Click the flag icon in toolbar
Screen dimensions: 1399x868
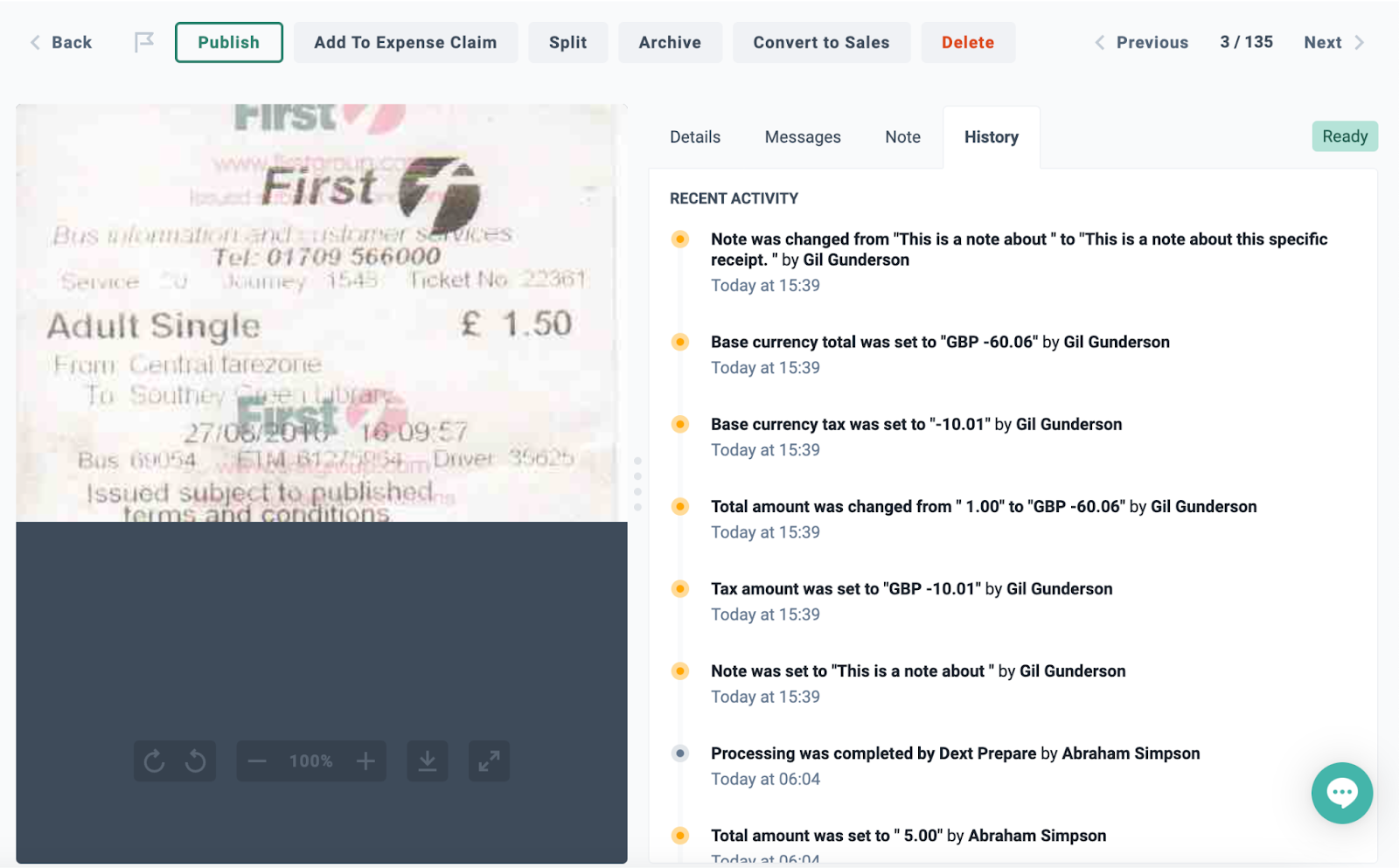tap(144, 42)
